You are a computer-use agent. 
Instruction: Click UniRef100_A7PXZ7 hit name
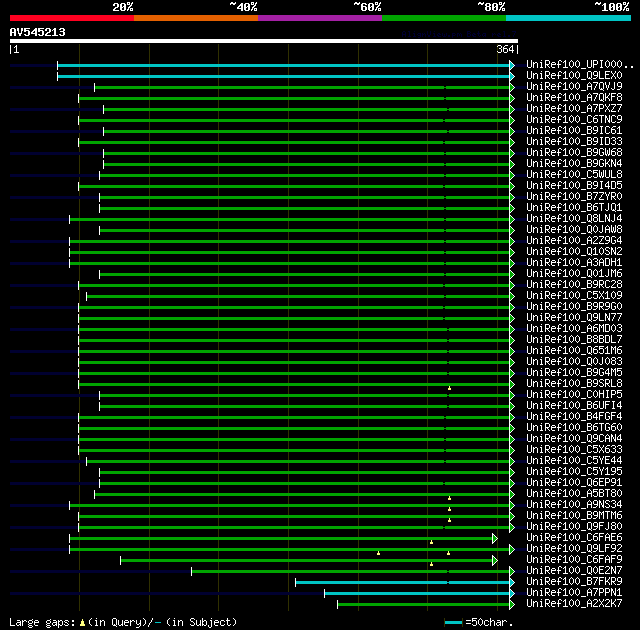tap(574, 109)
